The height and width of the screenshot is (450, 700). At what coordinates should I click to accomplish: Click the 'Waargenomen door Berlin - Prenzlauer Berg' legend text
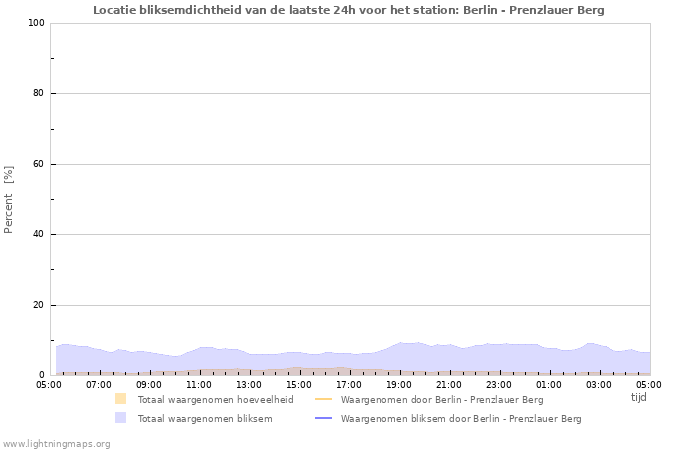pos(442,399)
